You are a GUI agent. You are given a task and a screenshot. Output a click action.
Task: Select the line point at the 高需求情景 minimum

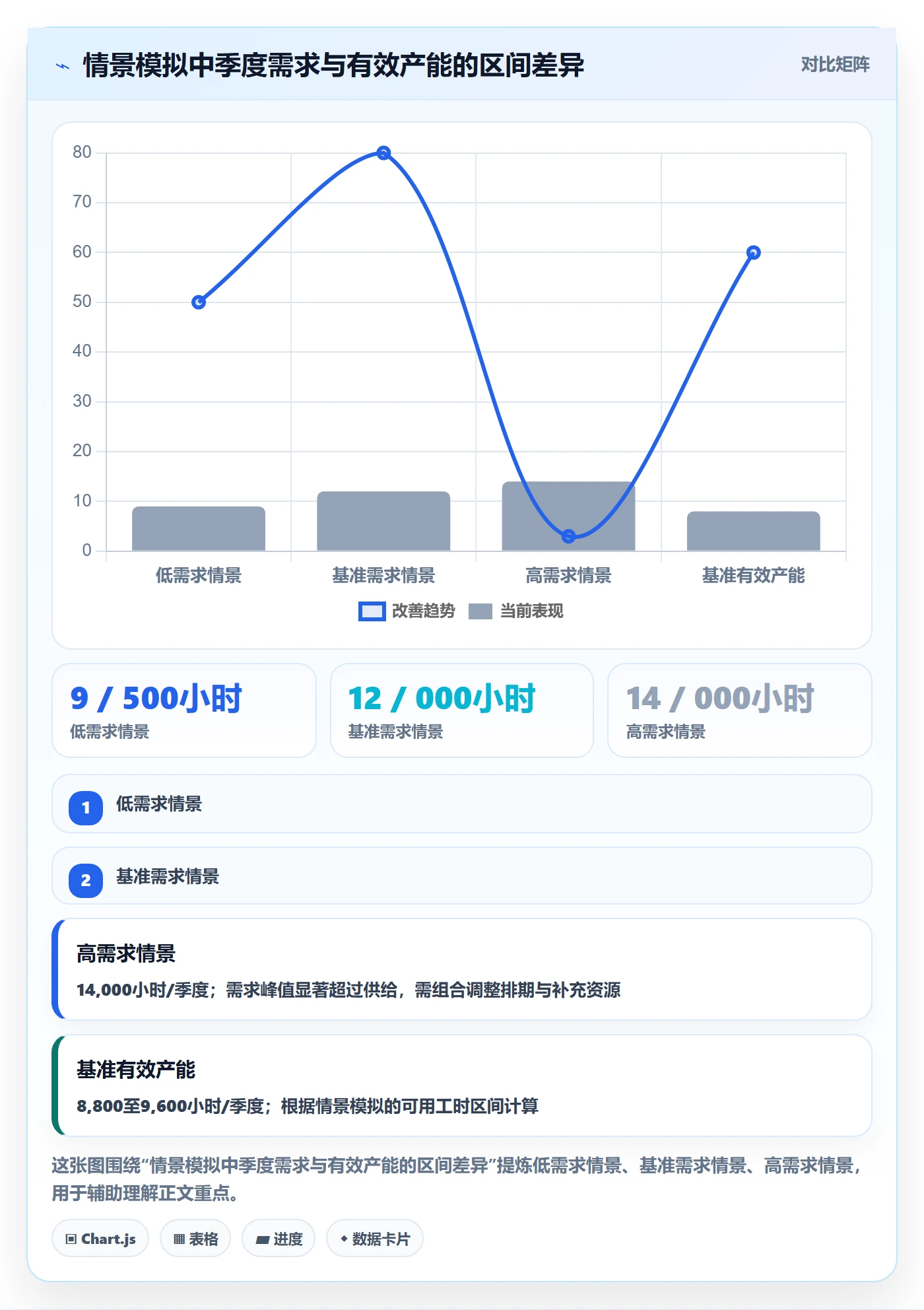click(x=568, y=536)
